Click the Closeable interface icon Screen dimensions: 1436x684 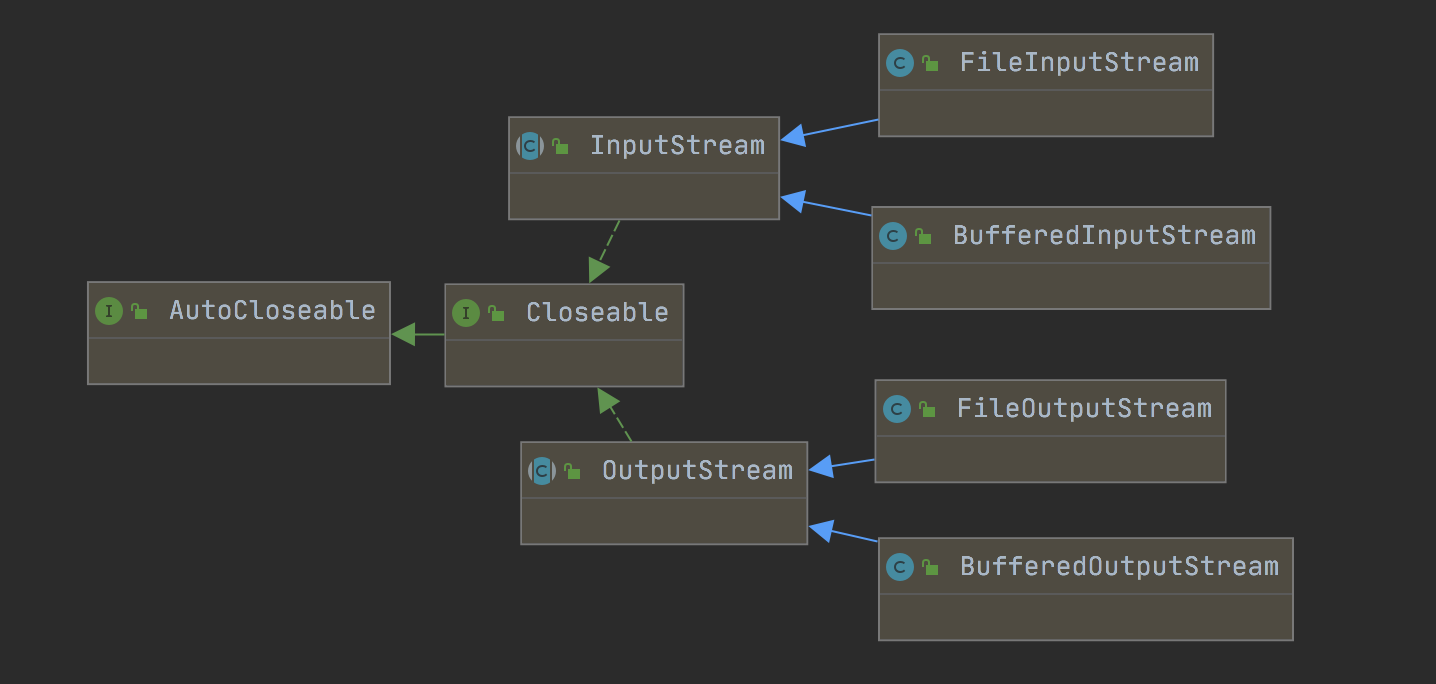466,313
